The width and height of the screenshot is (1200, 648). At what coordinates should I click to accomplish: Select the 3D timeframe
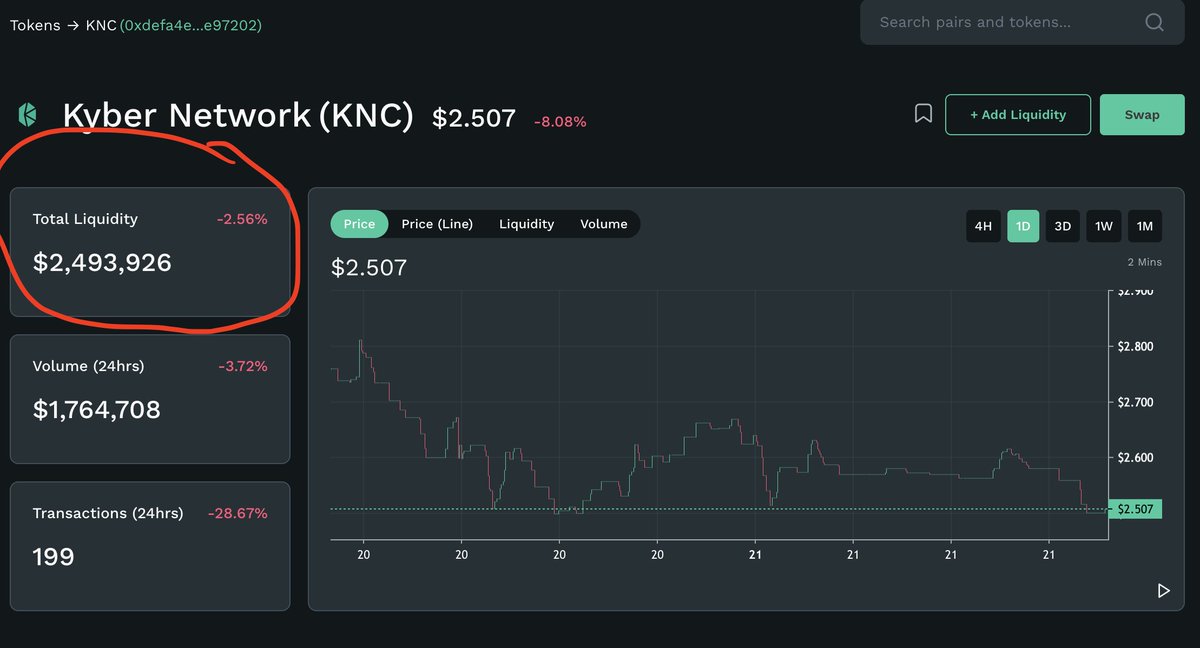click(x=1063, y=226)
